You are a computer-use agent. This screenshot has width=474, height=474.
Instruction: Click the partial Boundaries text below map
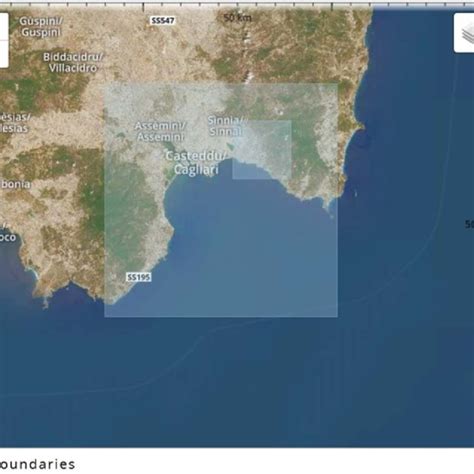pyautogui.click(x=37, y=464)
